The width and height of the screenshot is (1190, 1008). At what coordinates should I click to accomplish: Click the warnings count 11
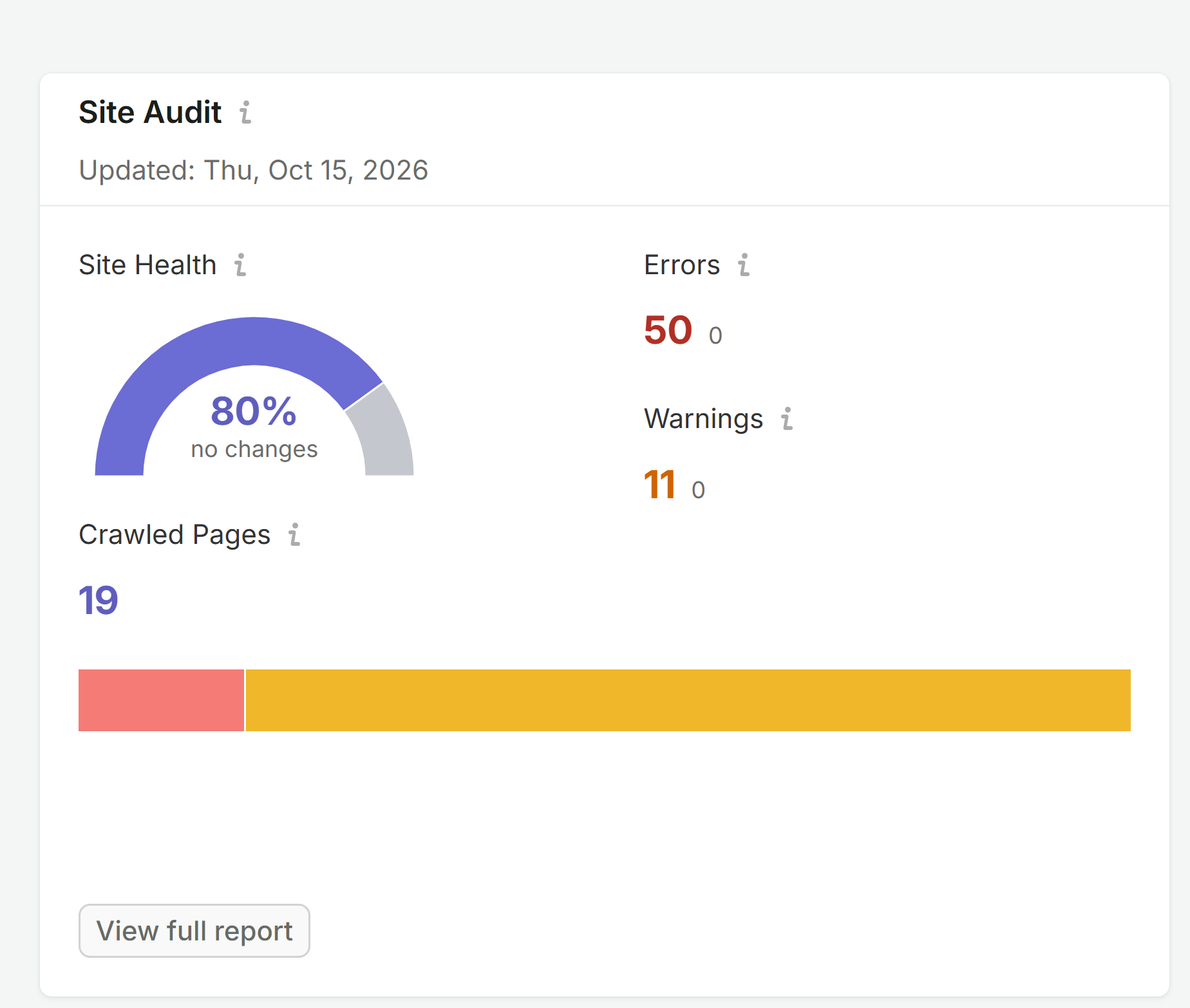click(x=659, y=484)
